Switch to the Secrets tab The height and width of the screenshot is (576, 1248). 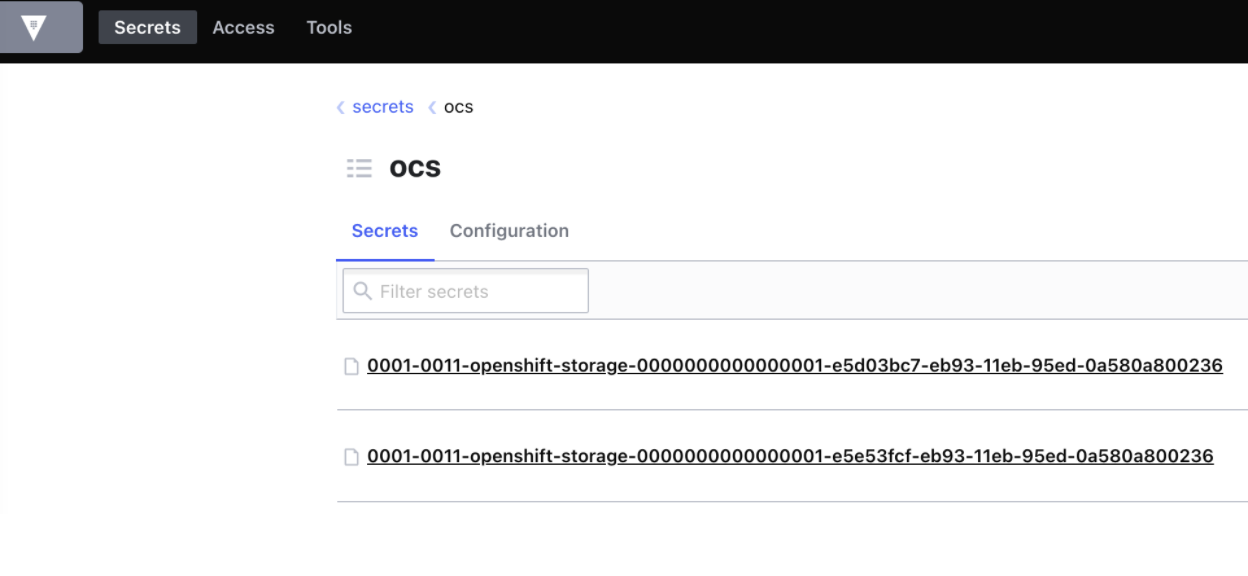pos(385,231)
